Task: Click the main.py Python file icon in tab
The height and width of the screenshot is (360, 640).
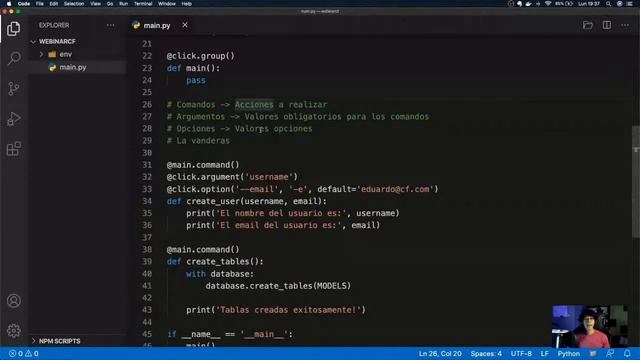Action: [x=136, y=25]
